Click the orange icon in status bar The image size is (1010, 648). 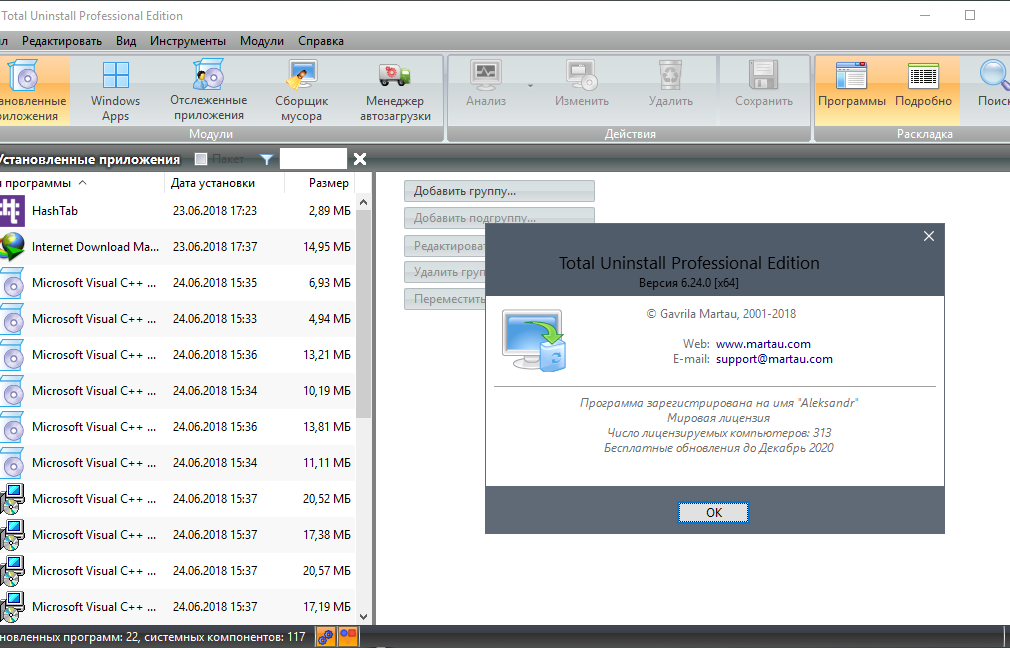348,636
